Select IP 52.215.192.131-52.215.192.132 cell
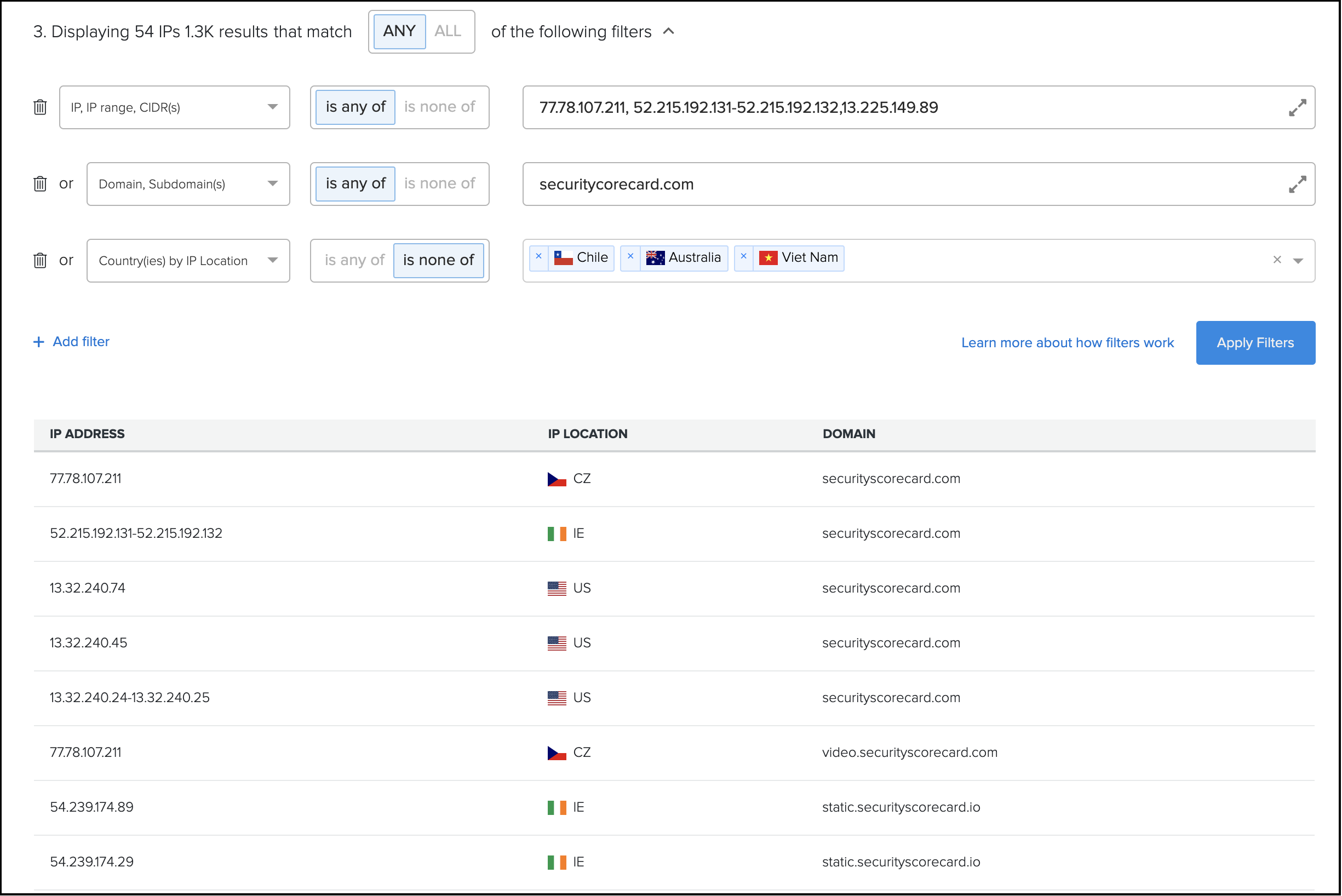The width and height of the screenshot is (1342, 896). 136,534
